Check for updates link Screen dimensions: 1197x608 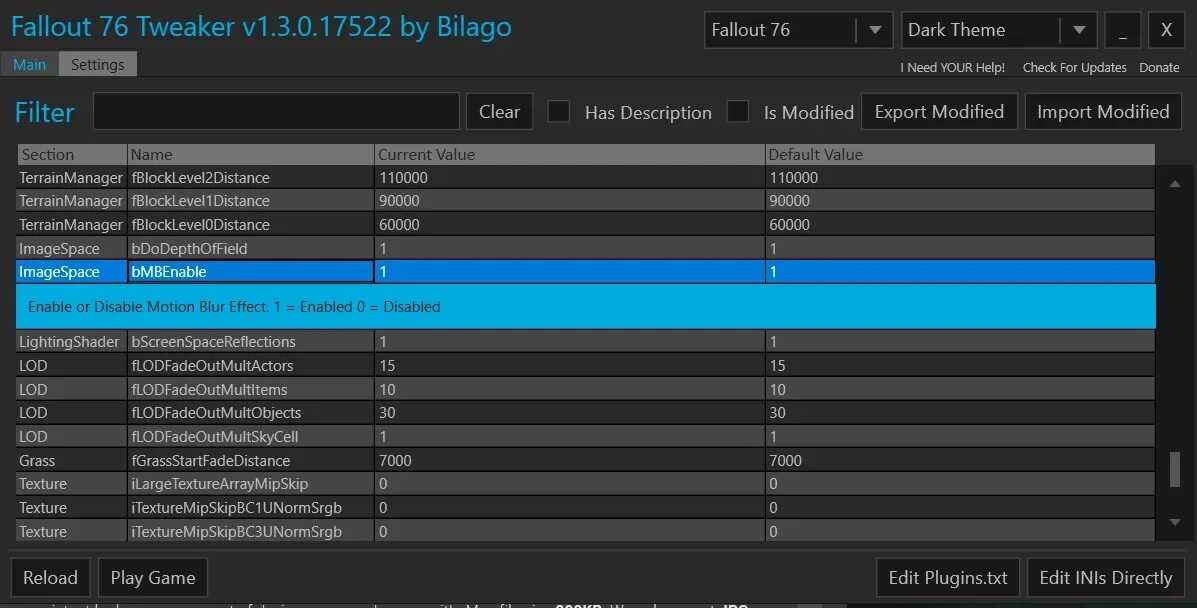[x=1074, y=67]
